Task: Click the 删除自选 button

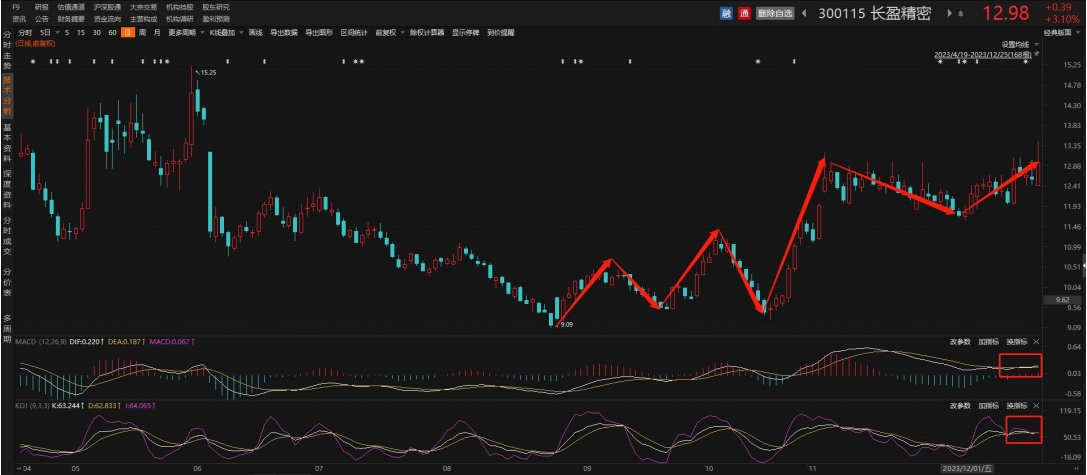Action: [x=773, y=13]
